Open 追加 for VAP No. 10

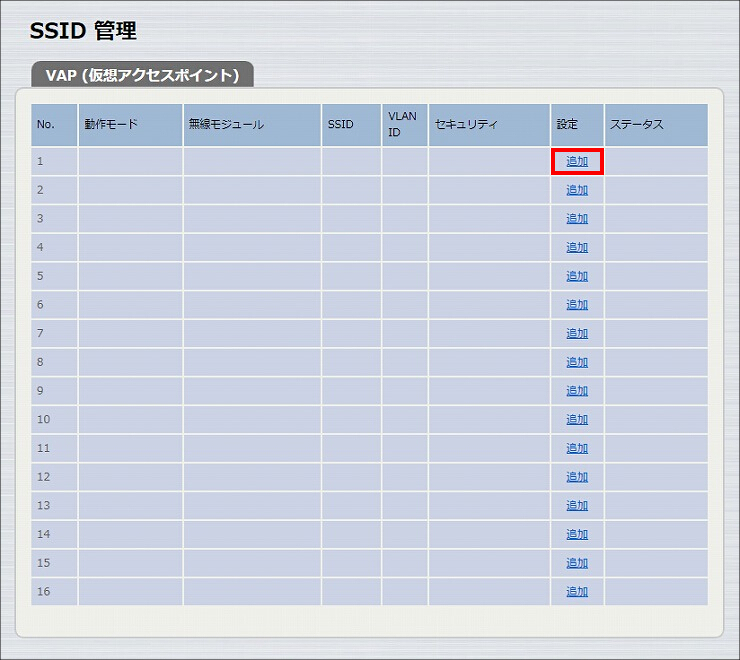(x=577, y=419)
